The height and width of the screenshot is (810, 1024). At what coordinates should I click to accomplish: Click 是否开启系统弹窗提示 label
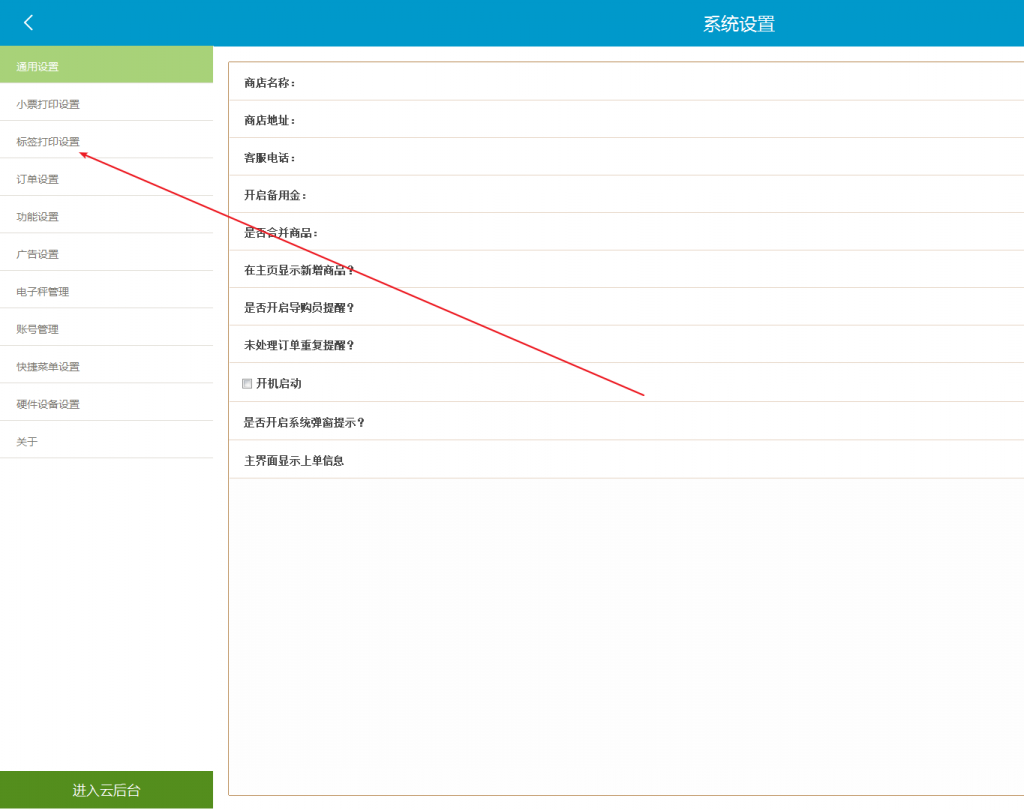point(304,423)
